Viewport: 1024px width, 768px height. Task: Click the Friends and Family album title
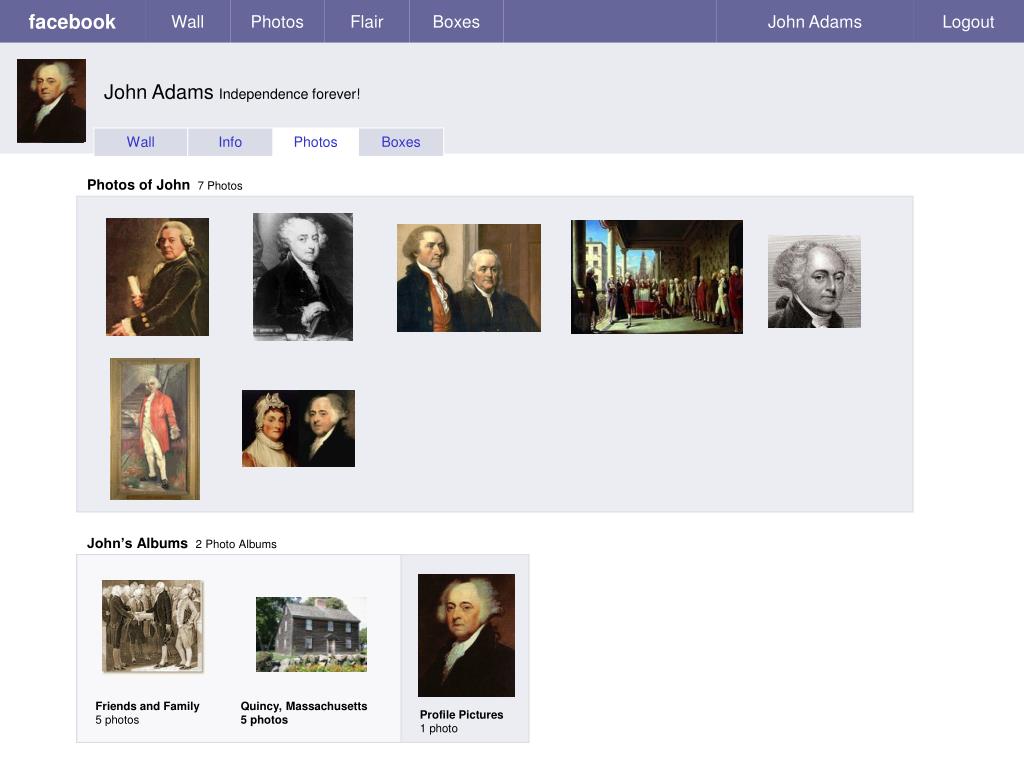[x=148, y=706]
